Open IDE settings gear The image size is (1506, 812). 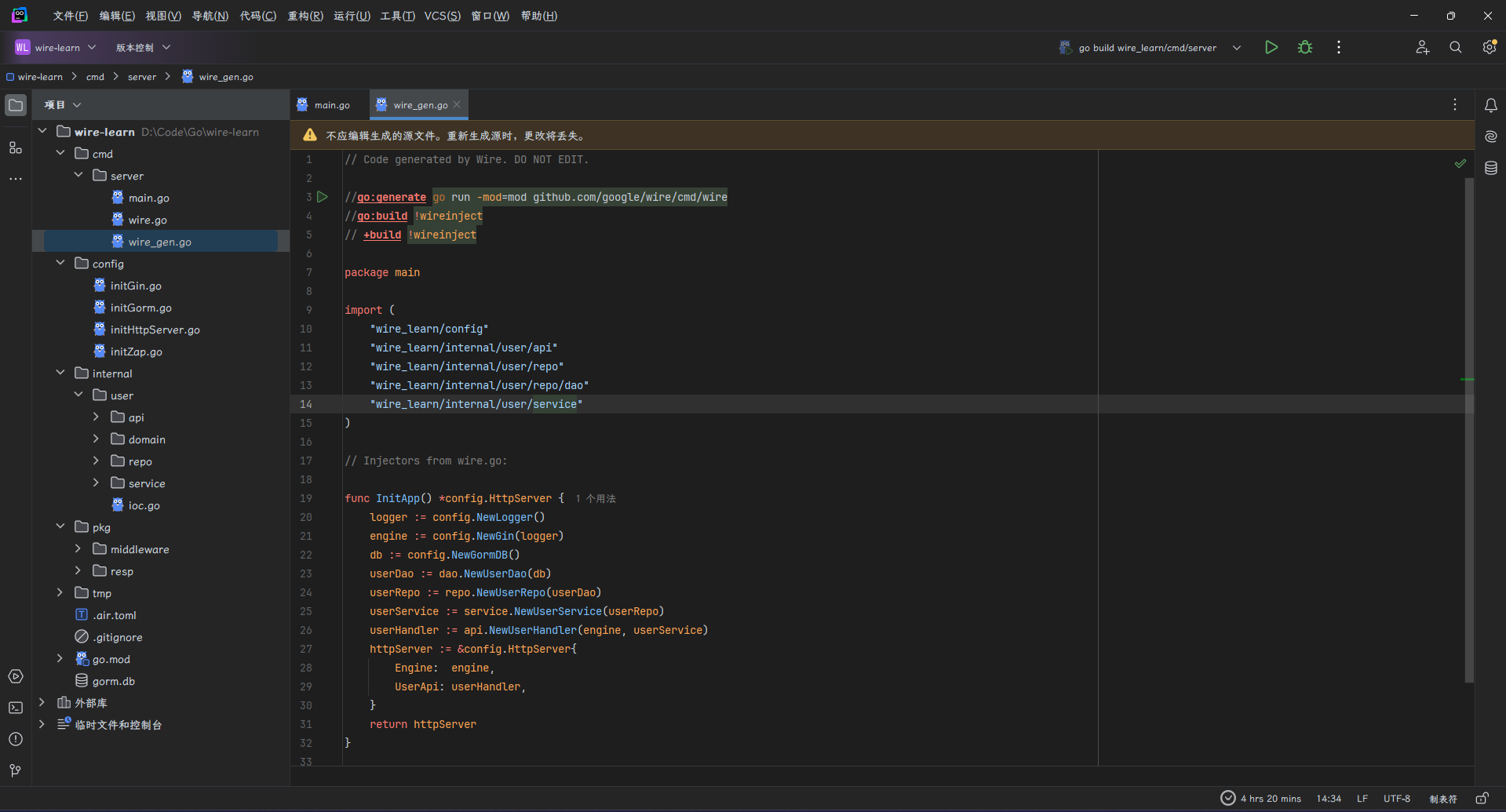[1490, 47]
